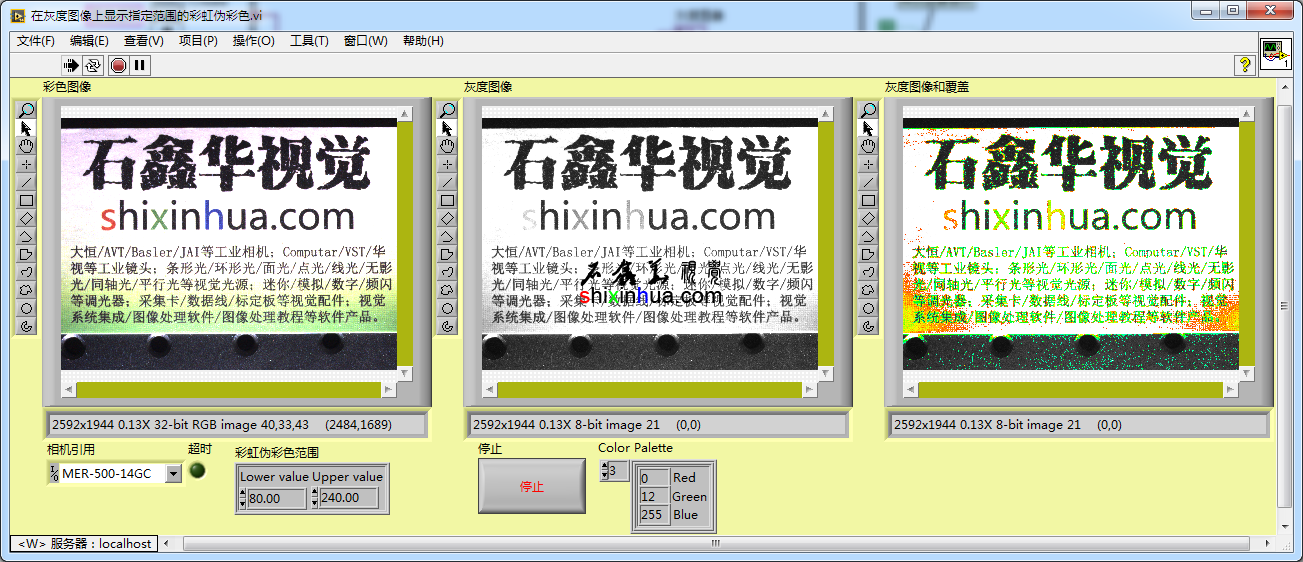Choose the Rectangle ROI tool in the 彩色图像 palette
This screenshot has height=562, width=1303.
tap(26, 200)
